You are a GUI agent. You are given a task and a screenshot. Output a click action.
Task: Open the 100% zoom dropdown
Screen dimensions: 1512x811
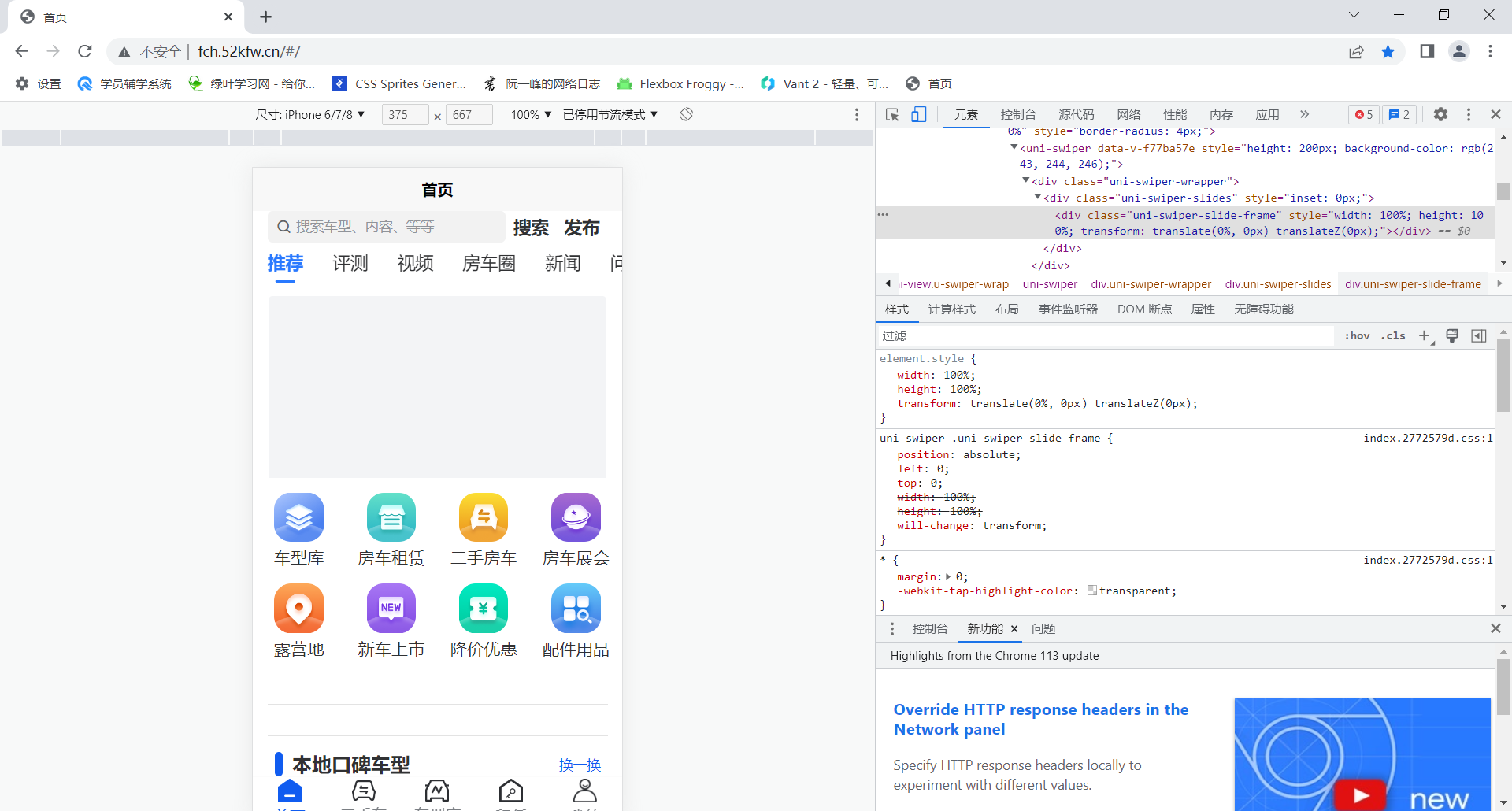(x=531, y=115)
